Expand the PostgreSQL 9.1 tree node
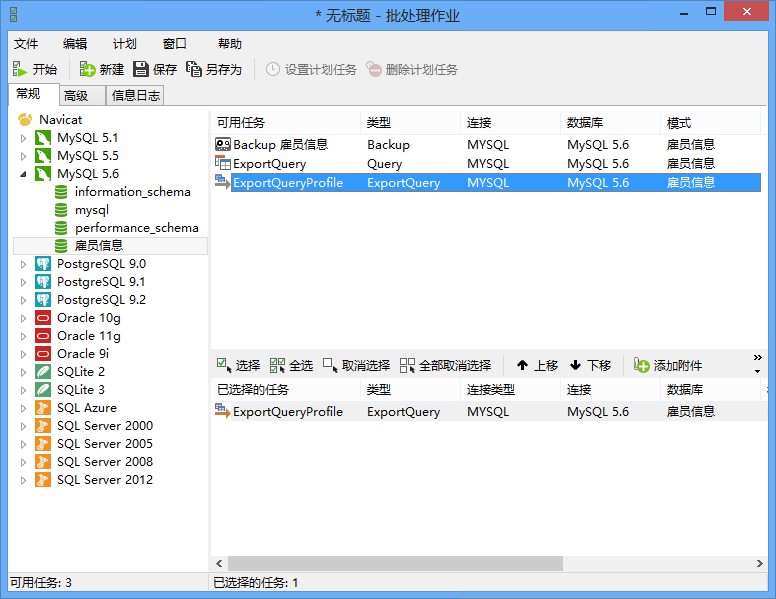This screenshot has height=599, width=776. [x=23, y=282]
